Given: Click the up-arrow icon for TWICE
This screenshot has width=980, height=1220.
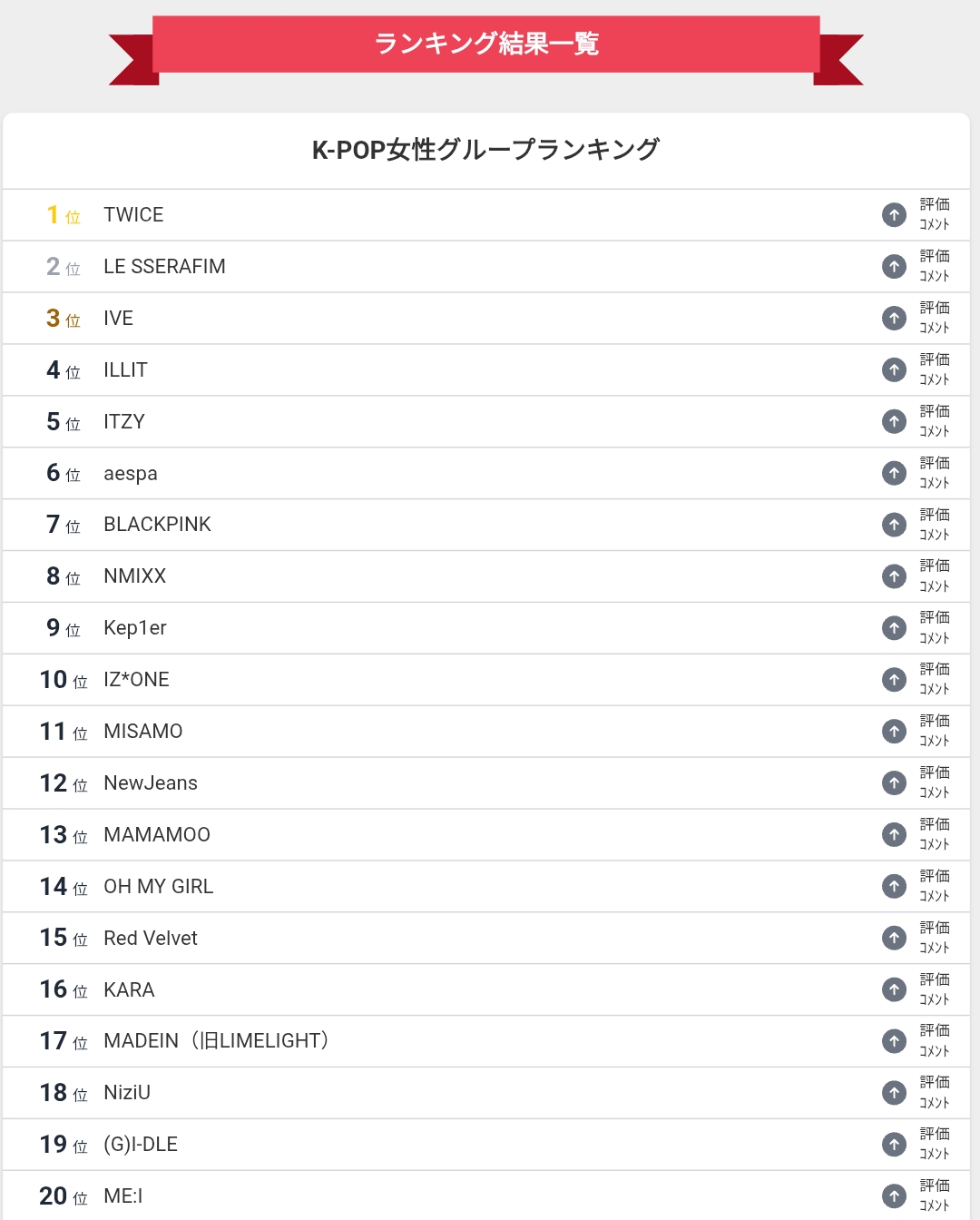Looking at the screenshot, I should [x=894, y=215].
